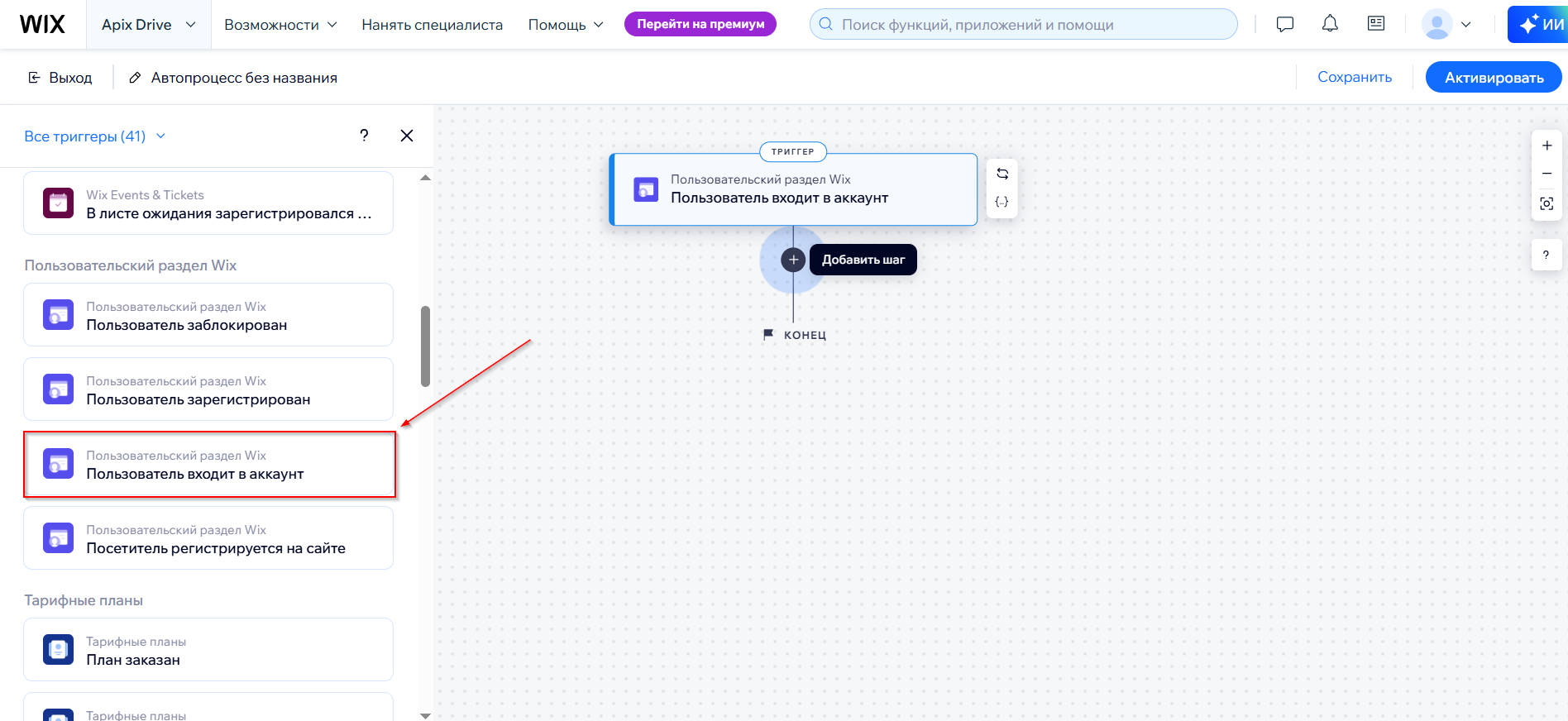Expand the Помощь menu
The image size is (1568, 721).
[x=566, y=25]
